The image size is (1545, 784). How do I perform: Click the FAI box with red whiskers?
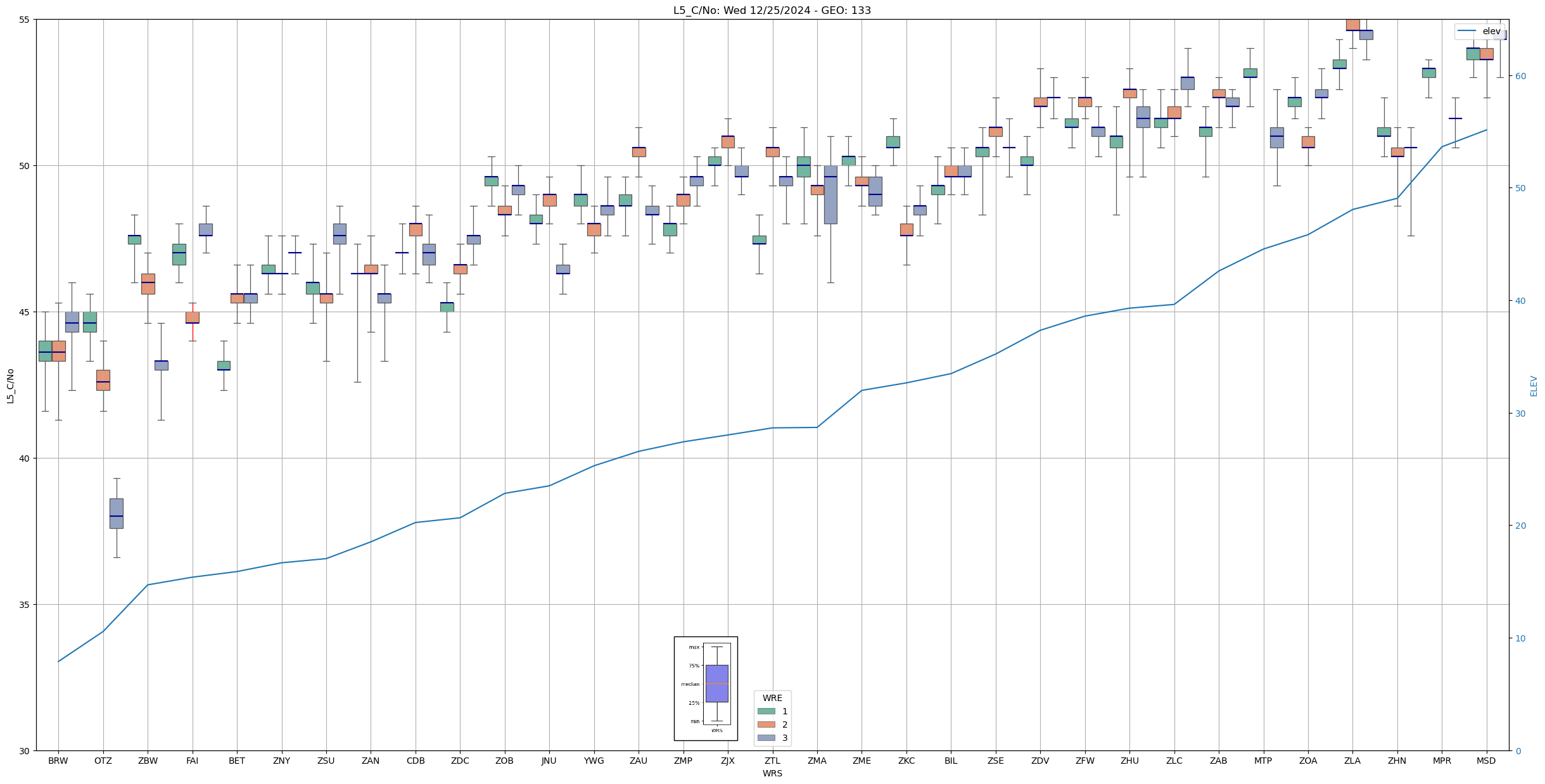coord(193,317)
